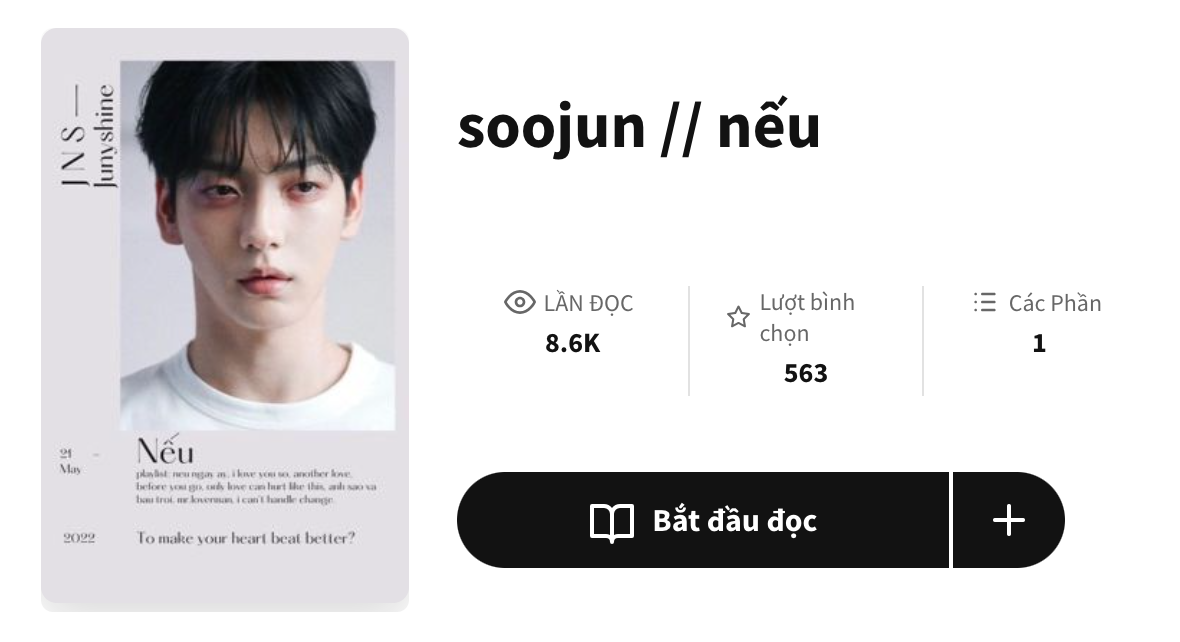Click the list icon beside Các Phần
The image size is (1180, 642).
coord(984,303)
